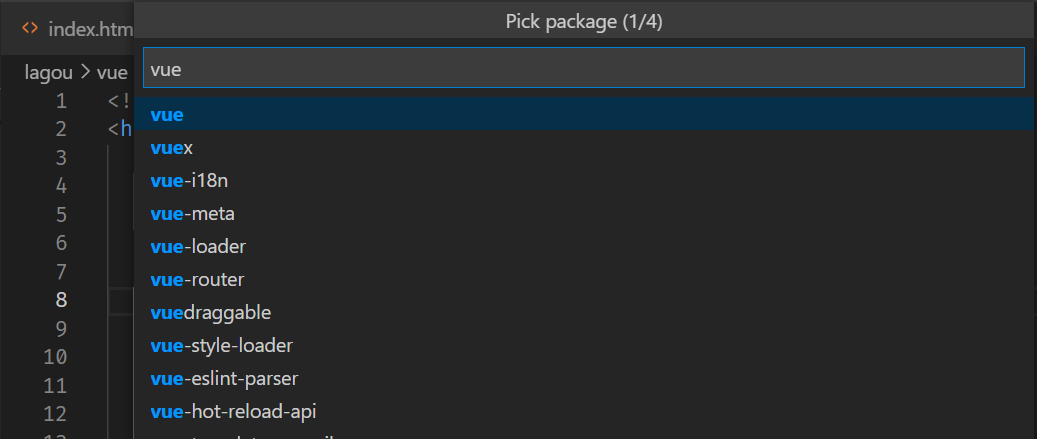Select vue-loader in the list

click(x=585, y=247)
